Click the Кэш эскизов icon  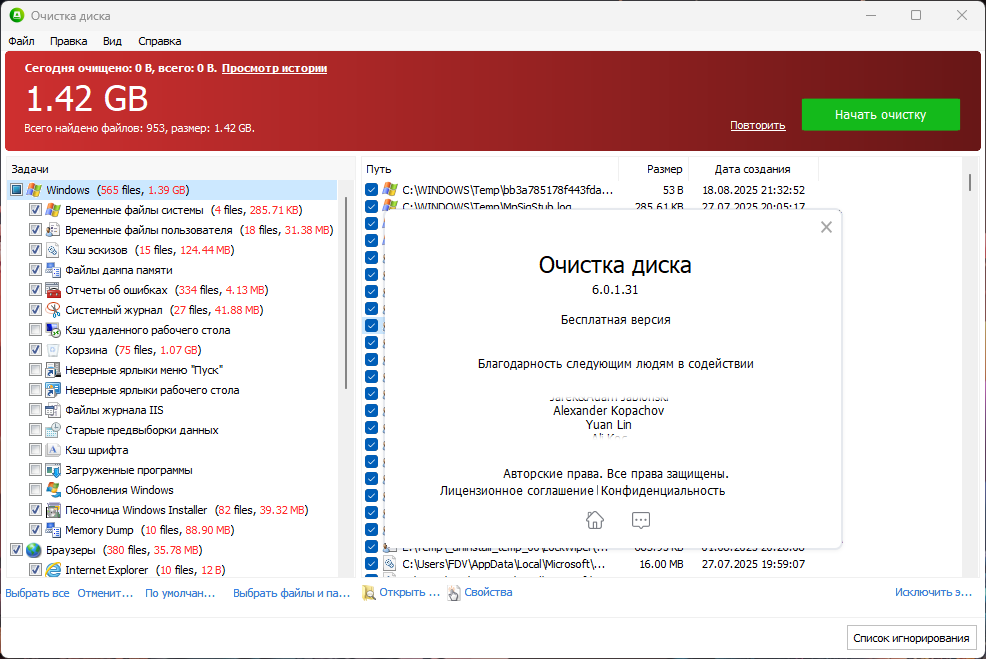point(53,250)
